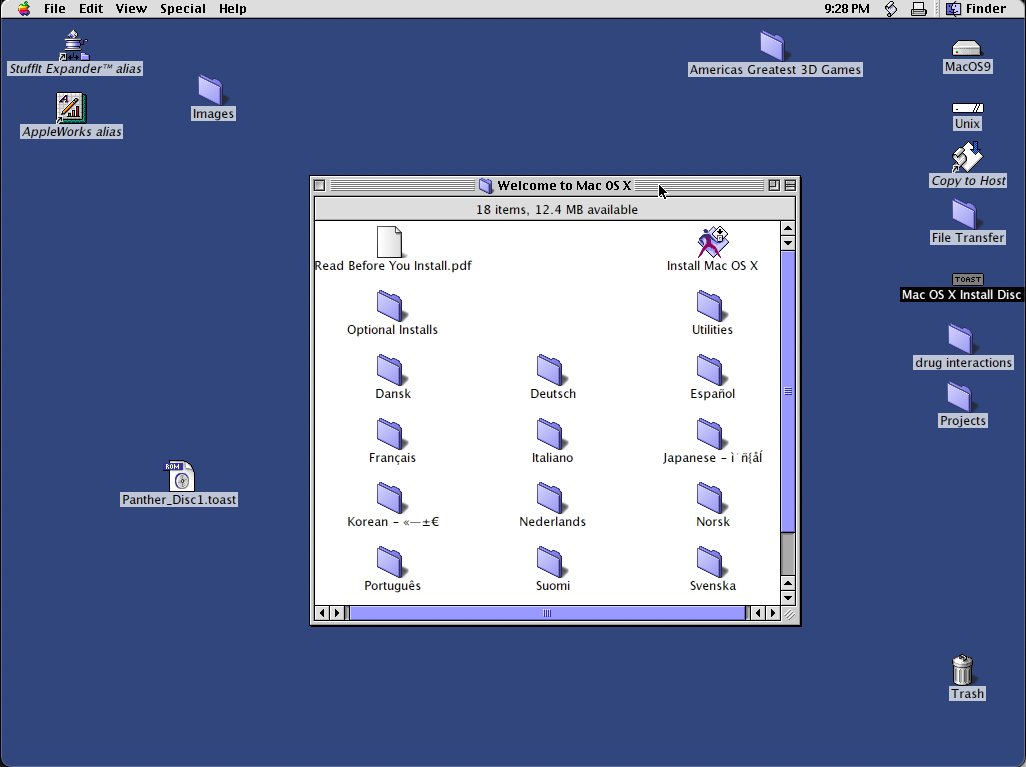Click the clock showing 9:28 PM
The width and height of the screenshot is (1026, 767).
click(x=846, y=8)
